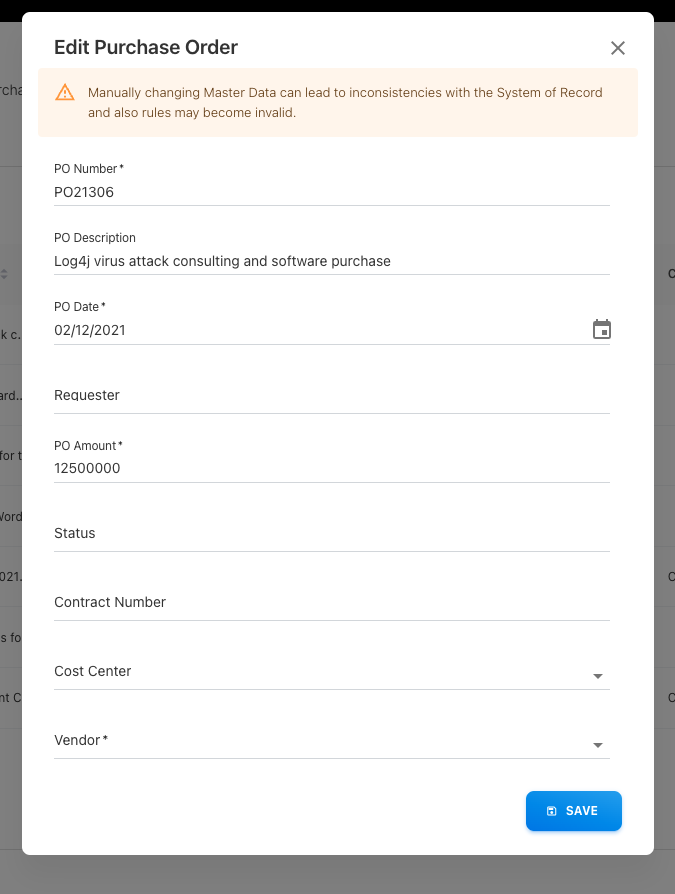Click the PO Description label

click(x=95, y=238)
